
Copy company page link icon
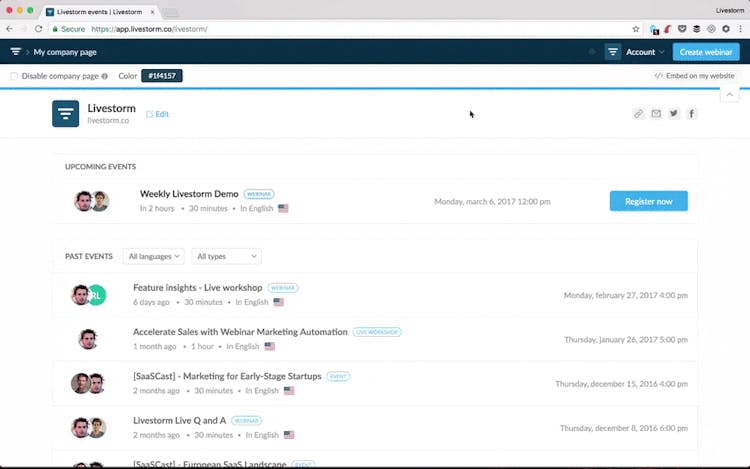click(x=639, y=114)
